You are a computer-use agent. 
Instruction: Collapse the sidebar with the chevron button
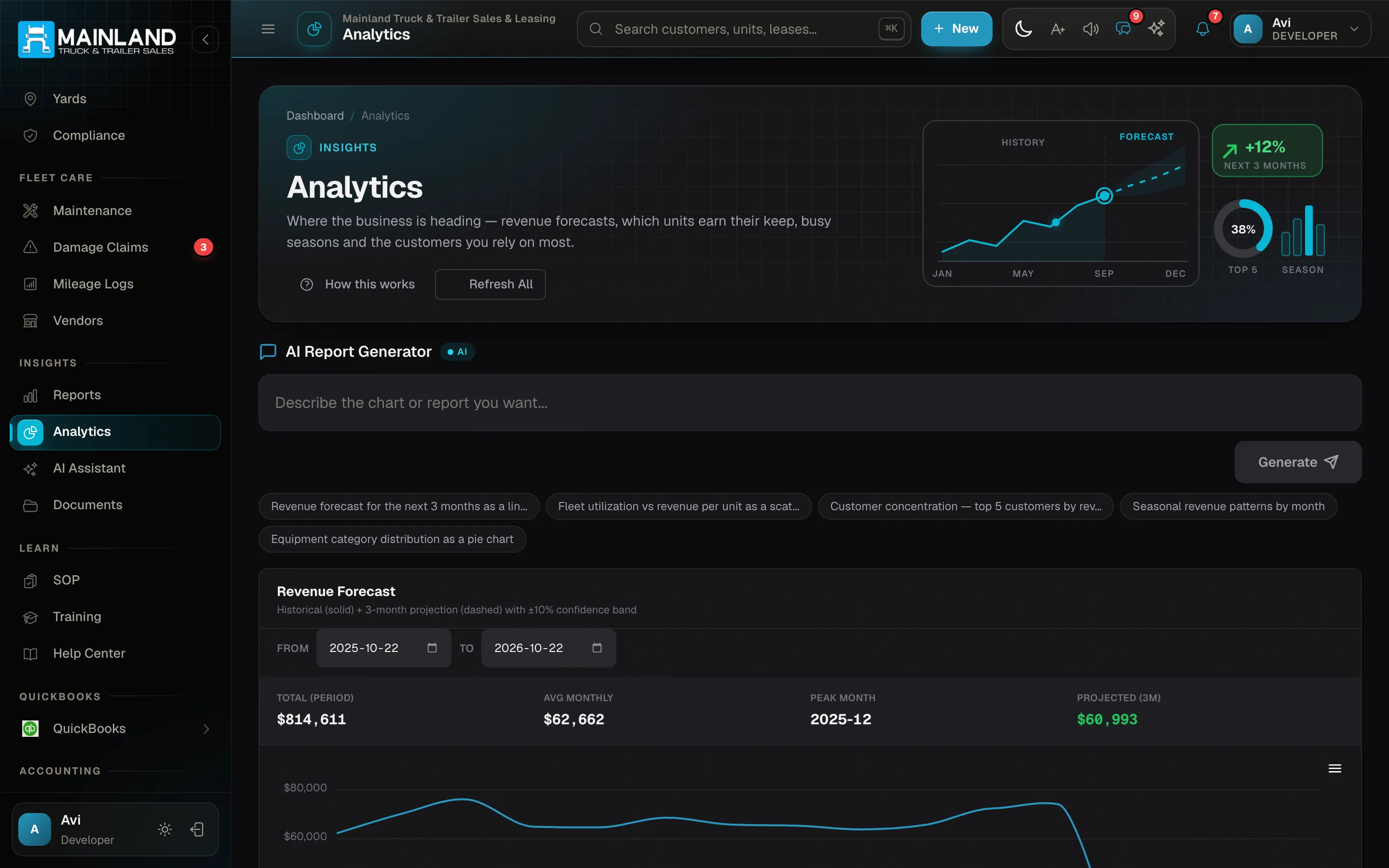(205, 40)
